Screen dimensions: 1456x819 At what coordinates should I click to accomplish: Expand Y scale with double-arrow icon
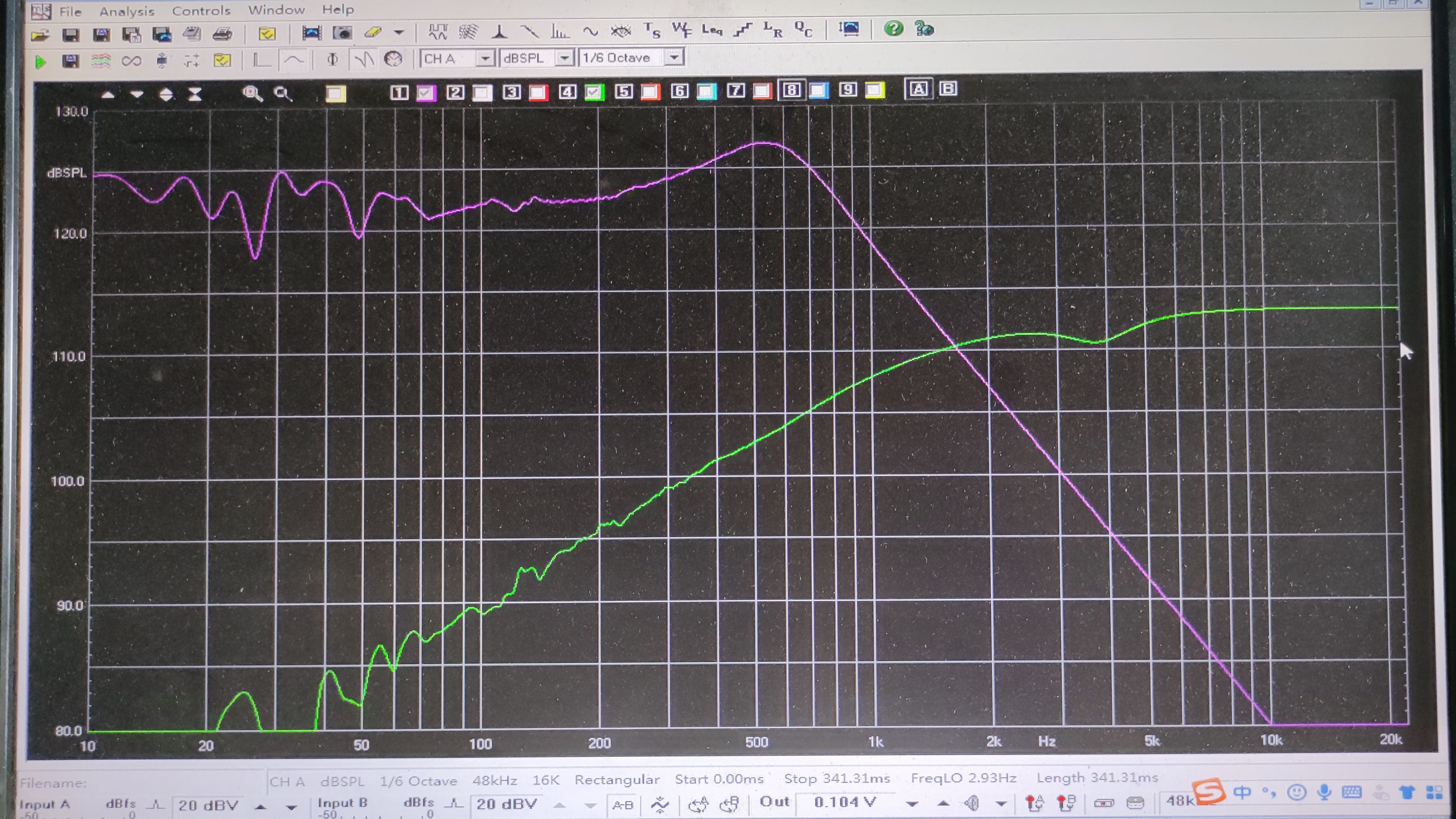click(166, 94)
